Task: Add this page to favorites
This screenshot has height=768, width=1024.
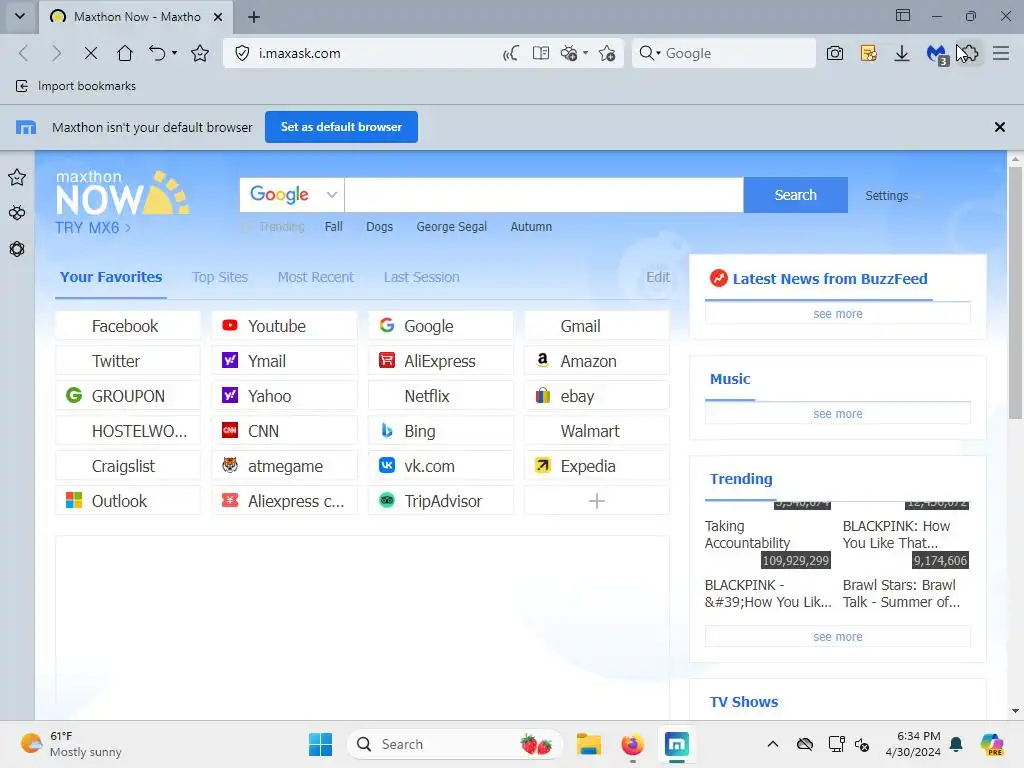Action: 607,53
